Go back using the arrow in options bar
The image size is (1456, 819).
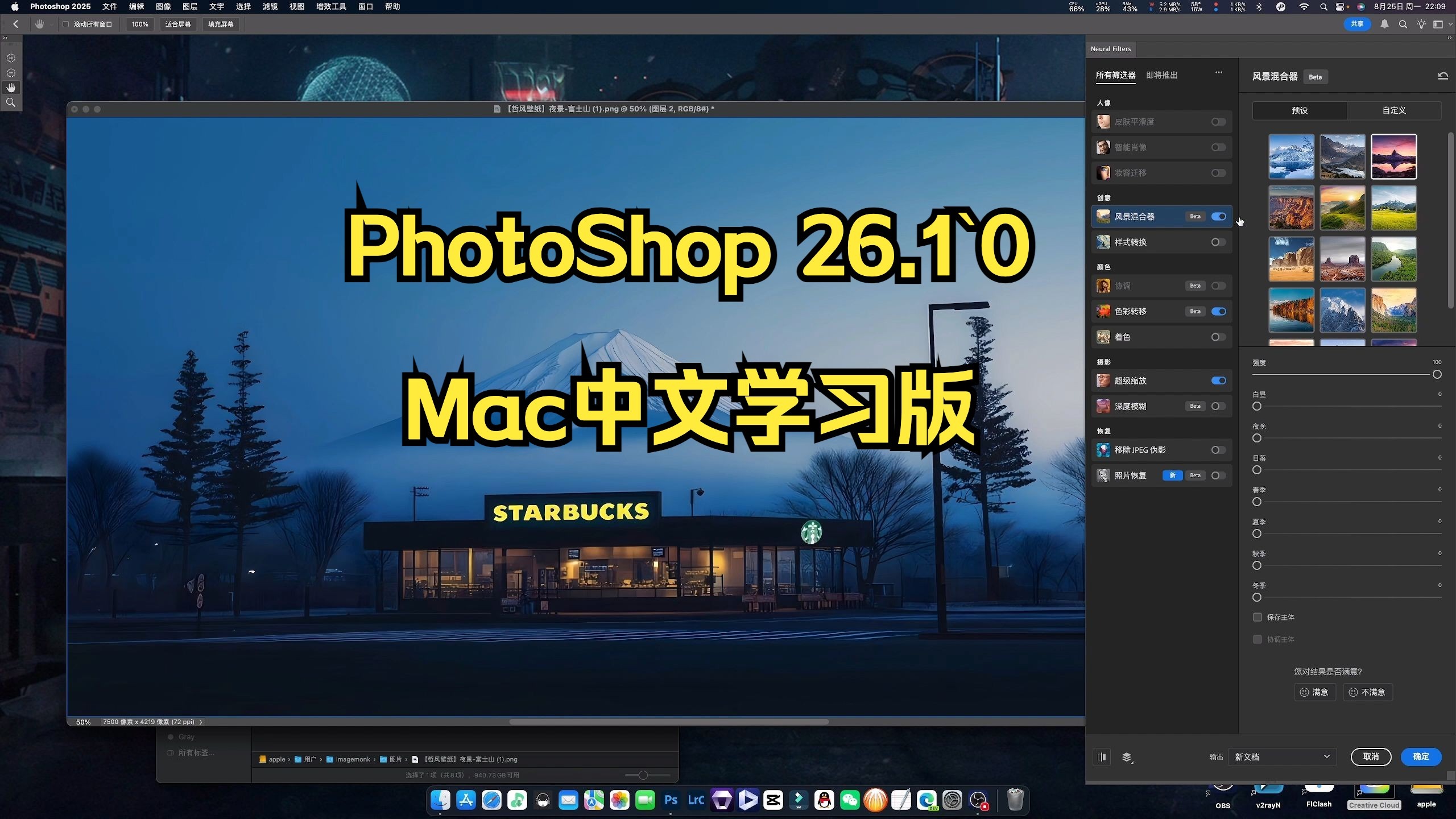[16, 24]
